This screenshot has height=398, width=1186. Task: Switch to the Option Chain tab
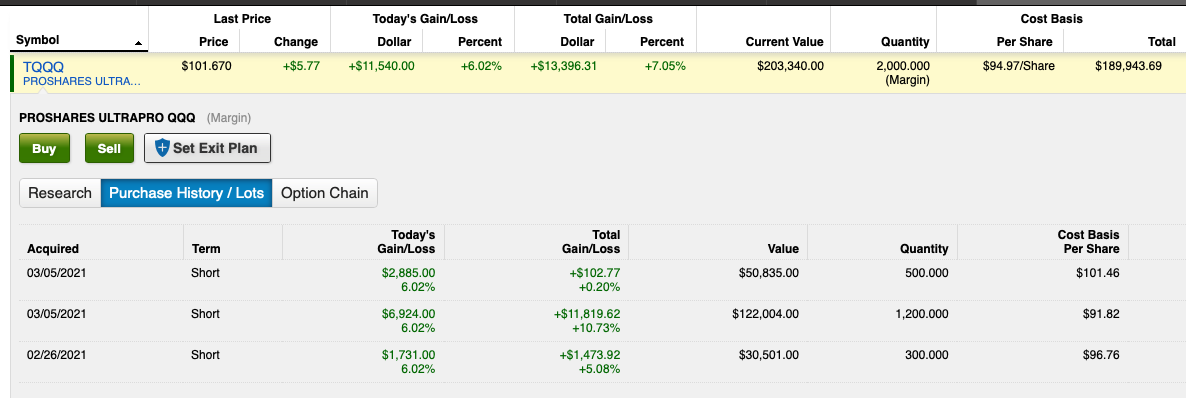pos(324,193)
